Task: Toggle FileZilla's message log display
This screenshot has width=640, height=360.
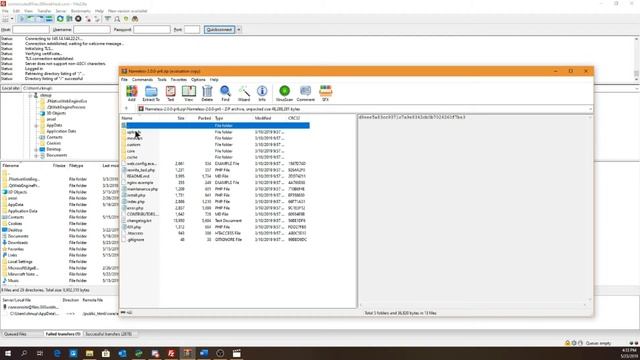Action: (22, 19)
